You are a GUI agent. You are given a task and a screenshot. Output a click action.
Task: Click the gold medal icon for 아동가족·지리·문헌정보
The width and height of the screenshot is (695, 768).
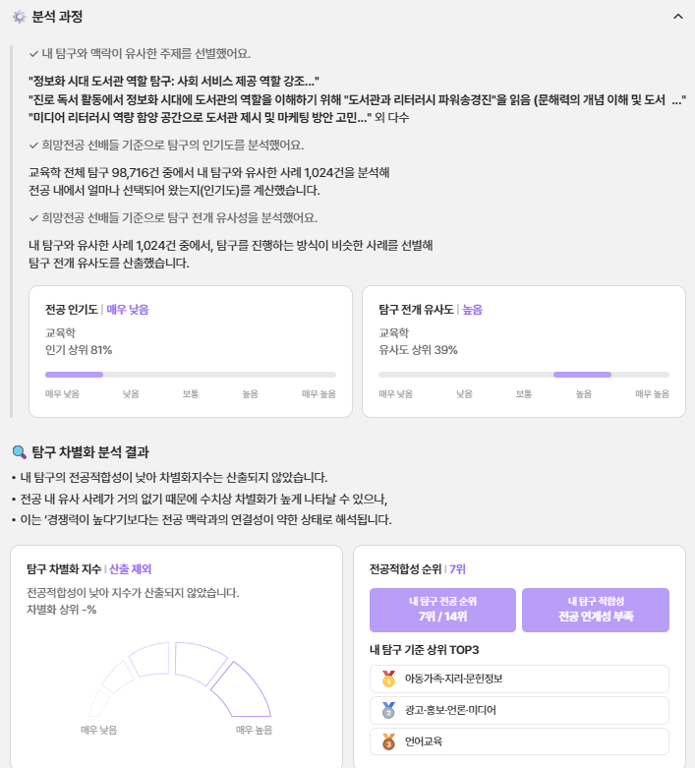pyautogui.click(x=388, y=679)
